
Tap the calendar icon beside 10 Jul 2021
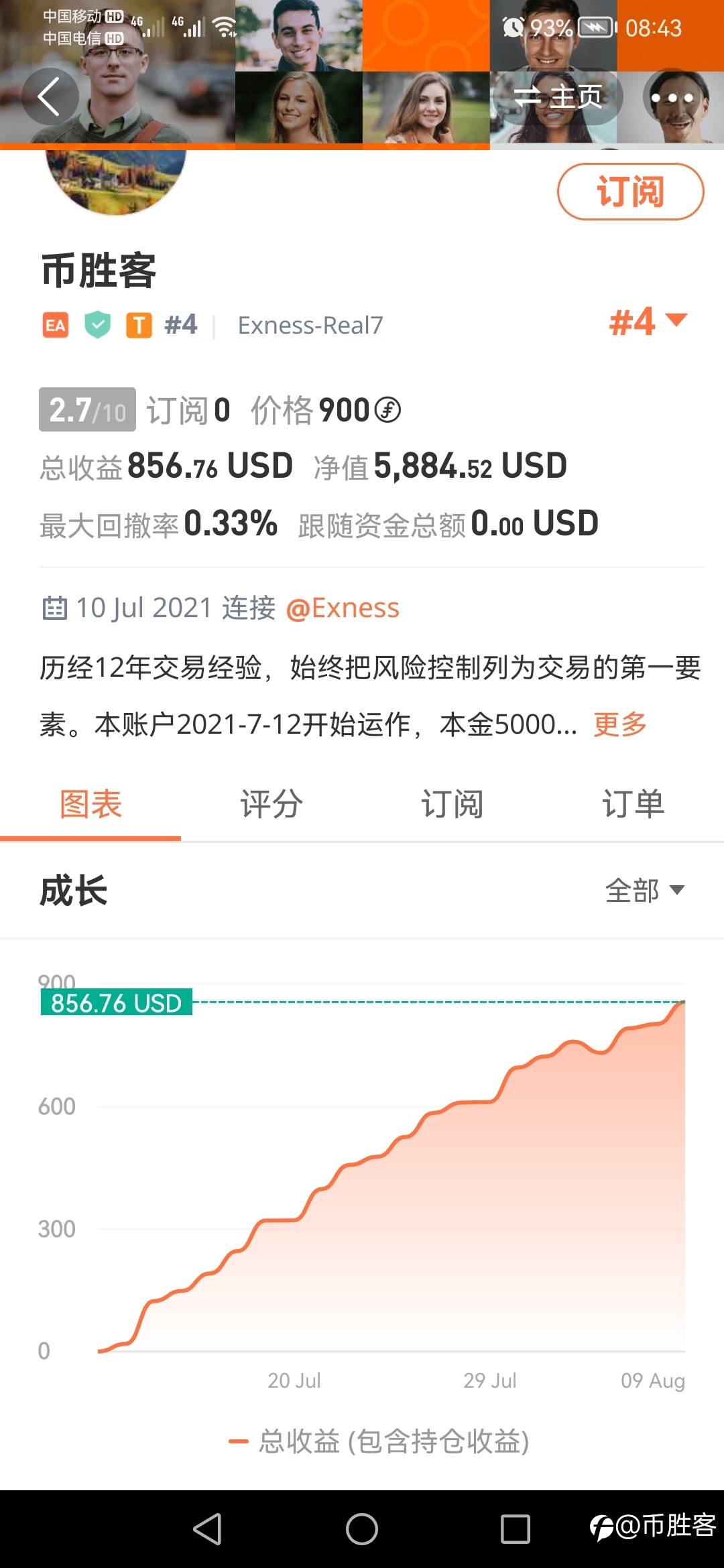pos(54,608)
